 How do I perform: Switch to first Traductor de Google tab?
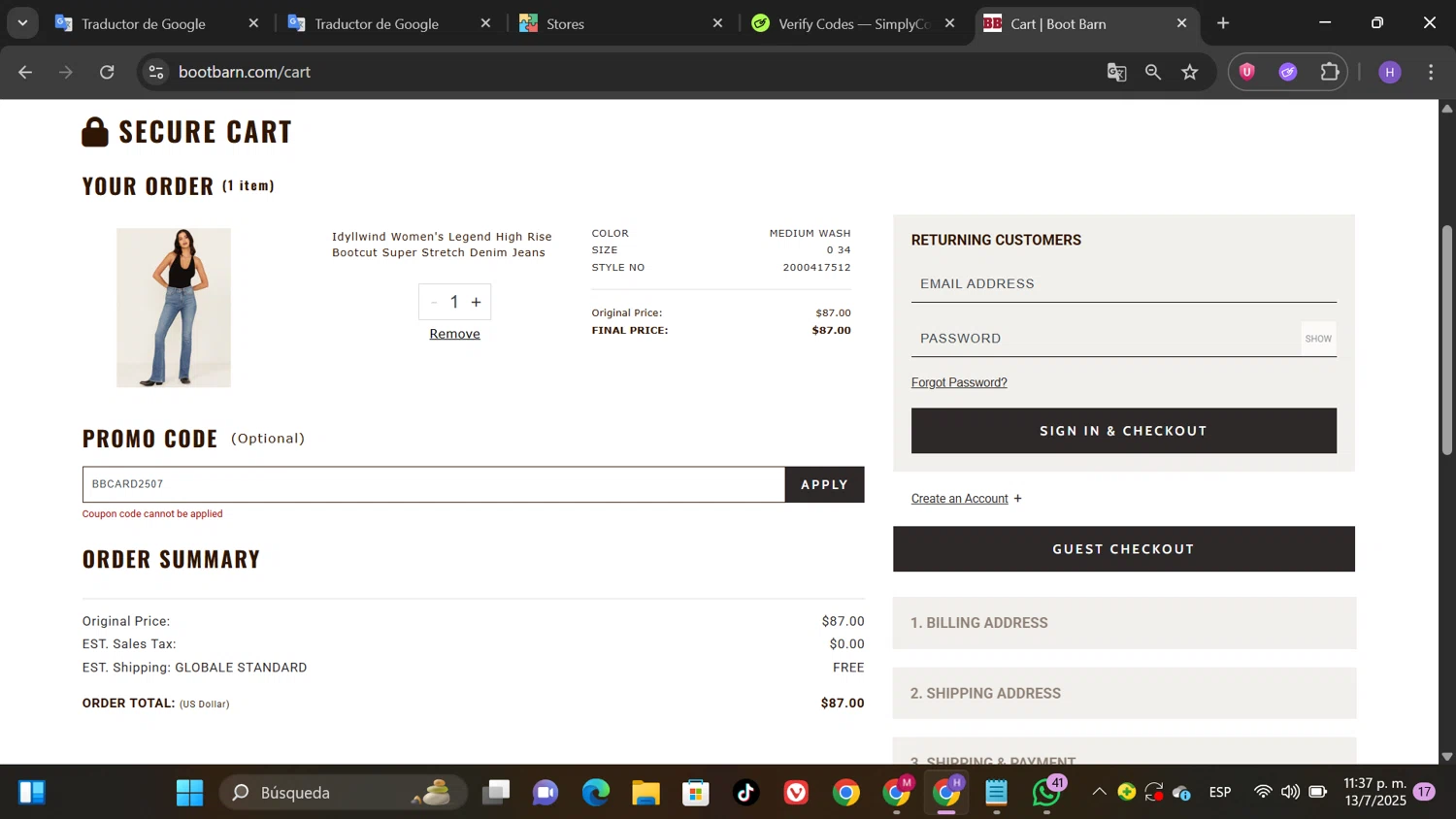[x=157, y=23]
